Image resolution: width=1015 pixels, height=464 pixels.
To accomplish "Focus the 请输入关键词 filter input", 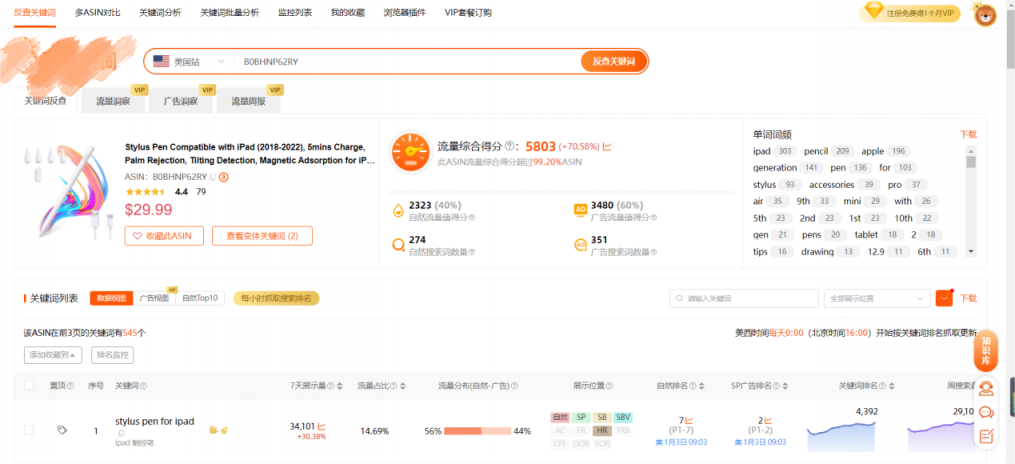I will coord(744,298).
